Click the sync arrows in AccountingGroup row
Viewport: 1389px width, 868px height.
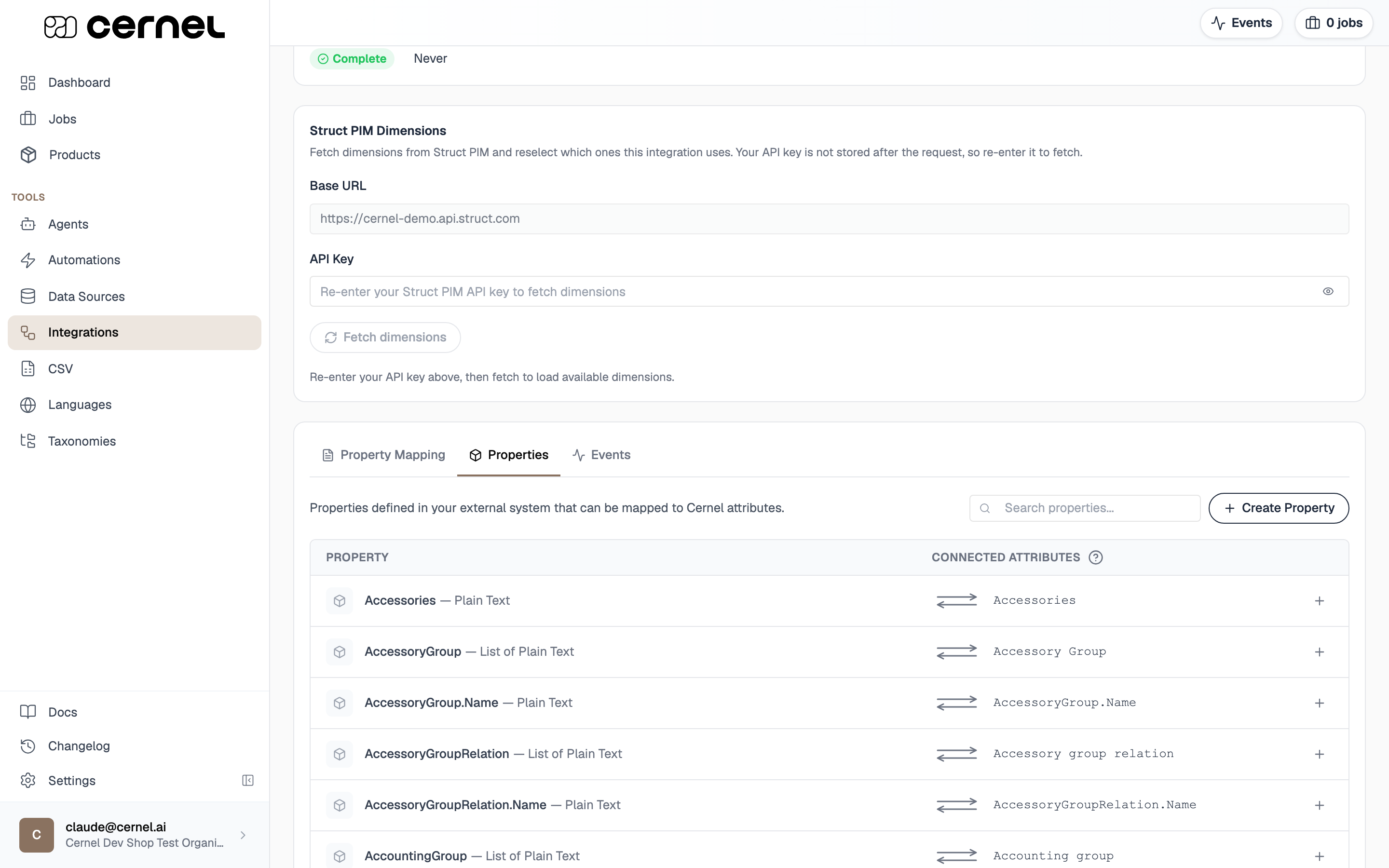click(x=957, y=856)
